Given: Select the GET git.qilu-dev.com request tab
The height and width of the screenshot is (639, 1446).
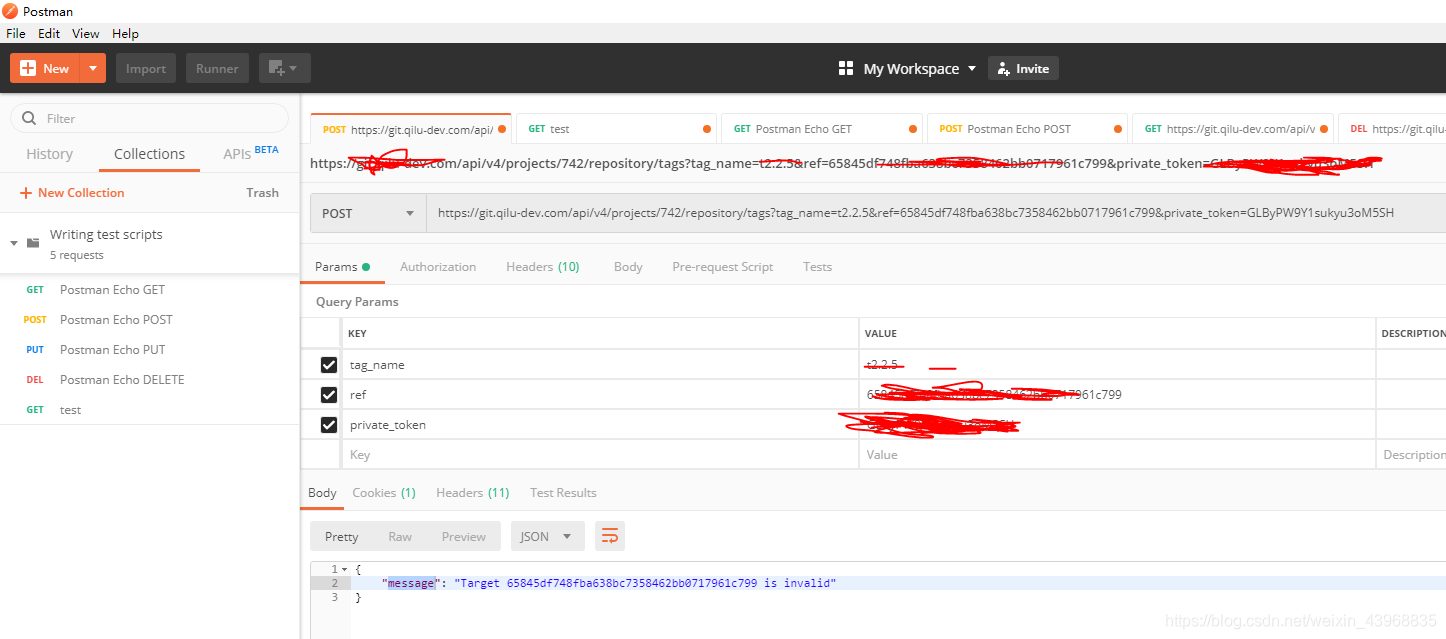Looking at the screenshot, I should click(x=1233, y=129).
